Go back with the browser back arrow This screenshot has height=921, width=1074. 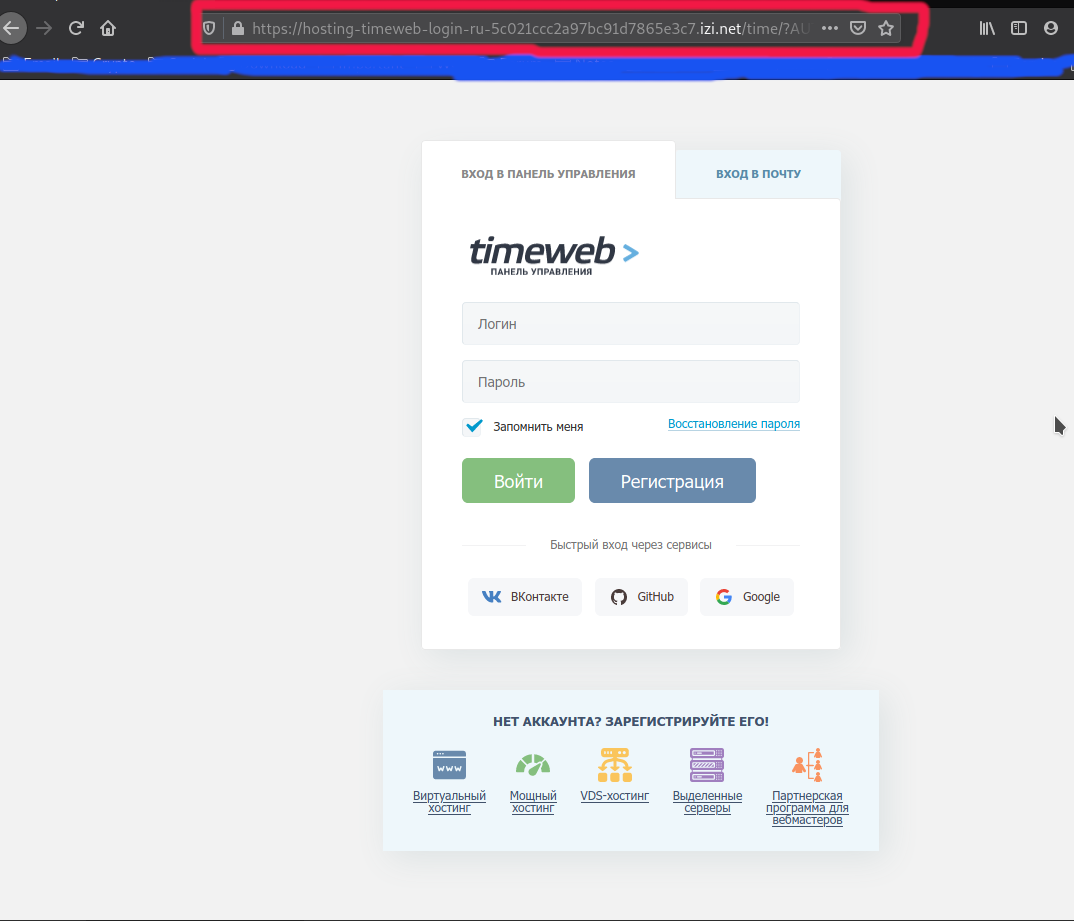[12, 28]
